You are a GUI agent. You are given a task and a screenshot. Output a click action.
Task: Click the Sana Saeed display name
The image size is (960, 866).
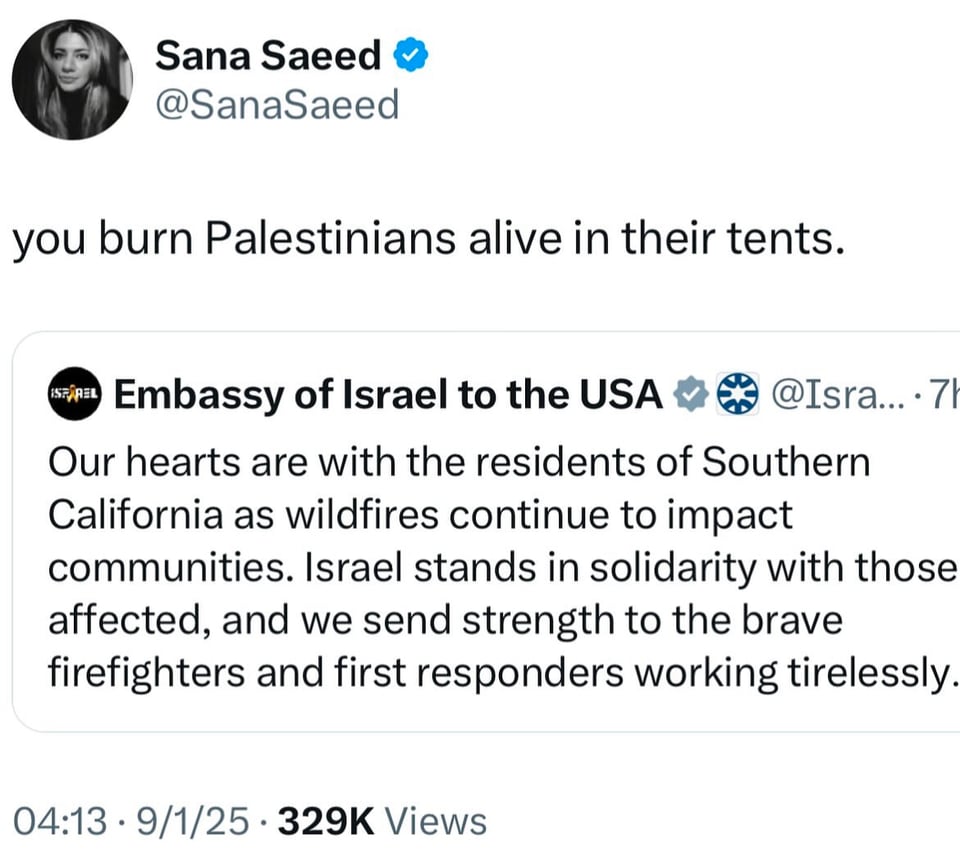267,57
